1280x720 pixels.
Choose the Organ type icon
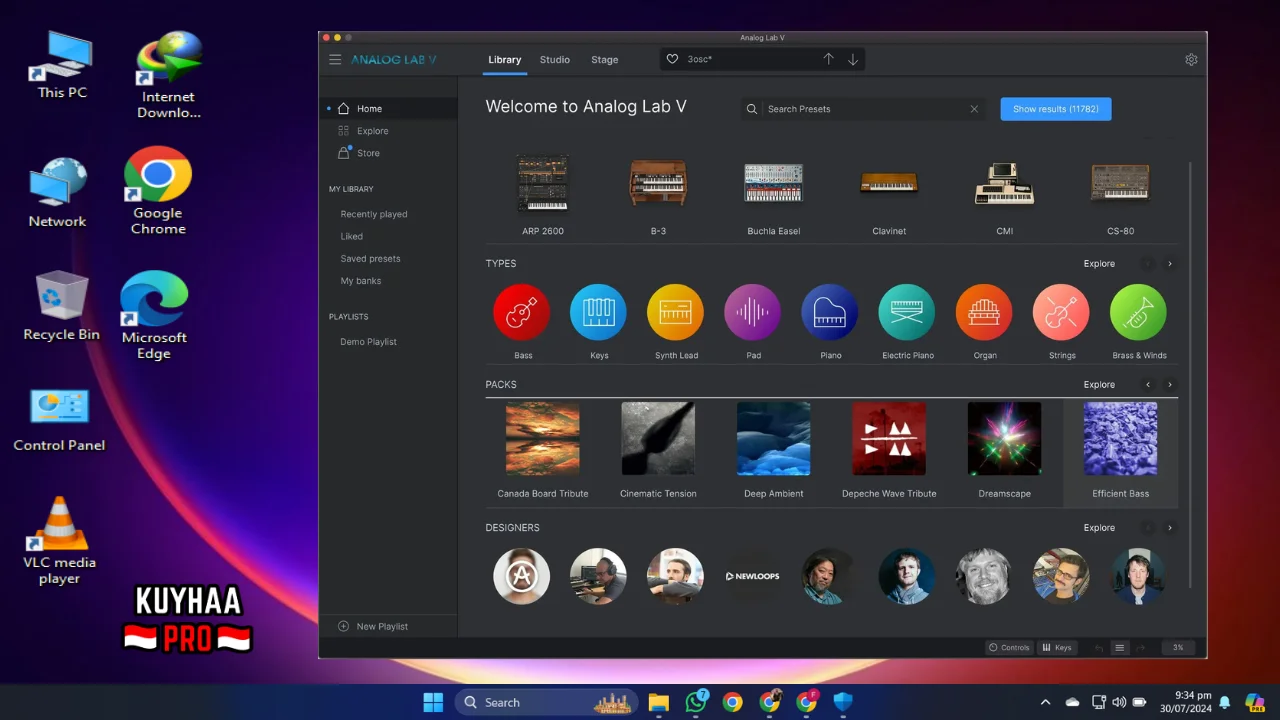click(x=984, y=312)
